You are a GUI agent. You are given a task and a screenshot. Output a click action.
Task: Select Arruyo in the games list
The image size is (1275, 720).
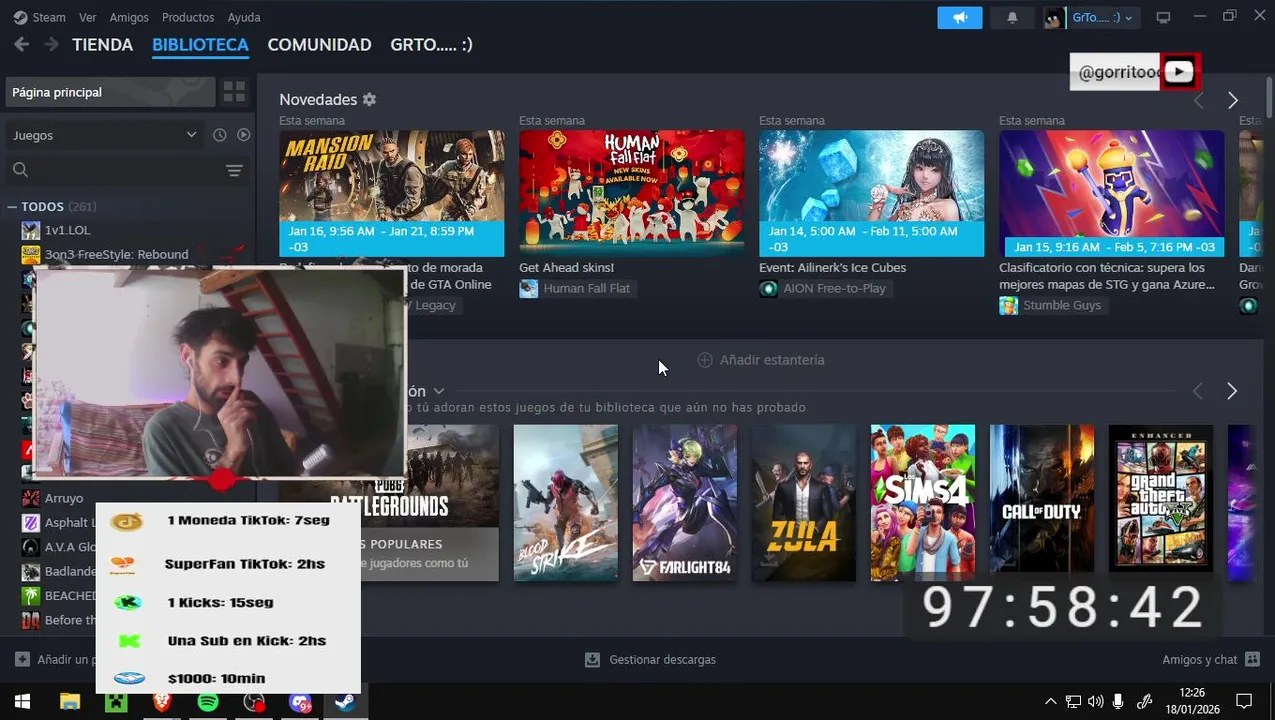click(x=64, y=498)
